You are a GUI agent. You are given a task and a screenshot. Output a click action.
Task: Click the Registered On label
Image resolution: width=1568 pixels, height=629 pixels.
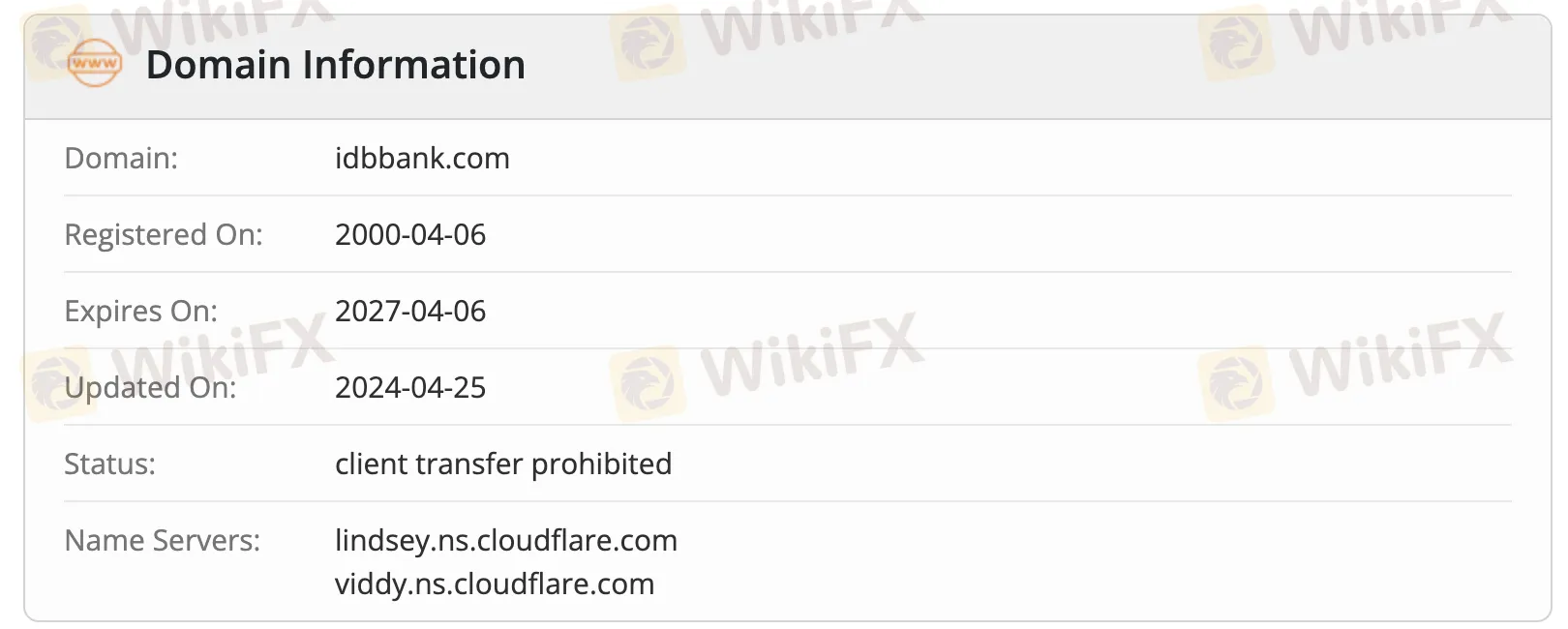(163, 234)
